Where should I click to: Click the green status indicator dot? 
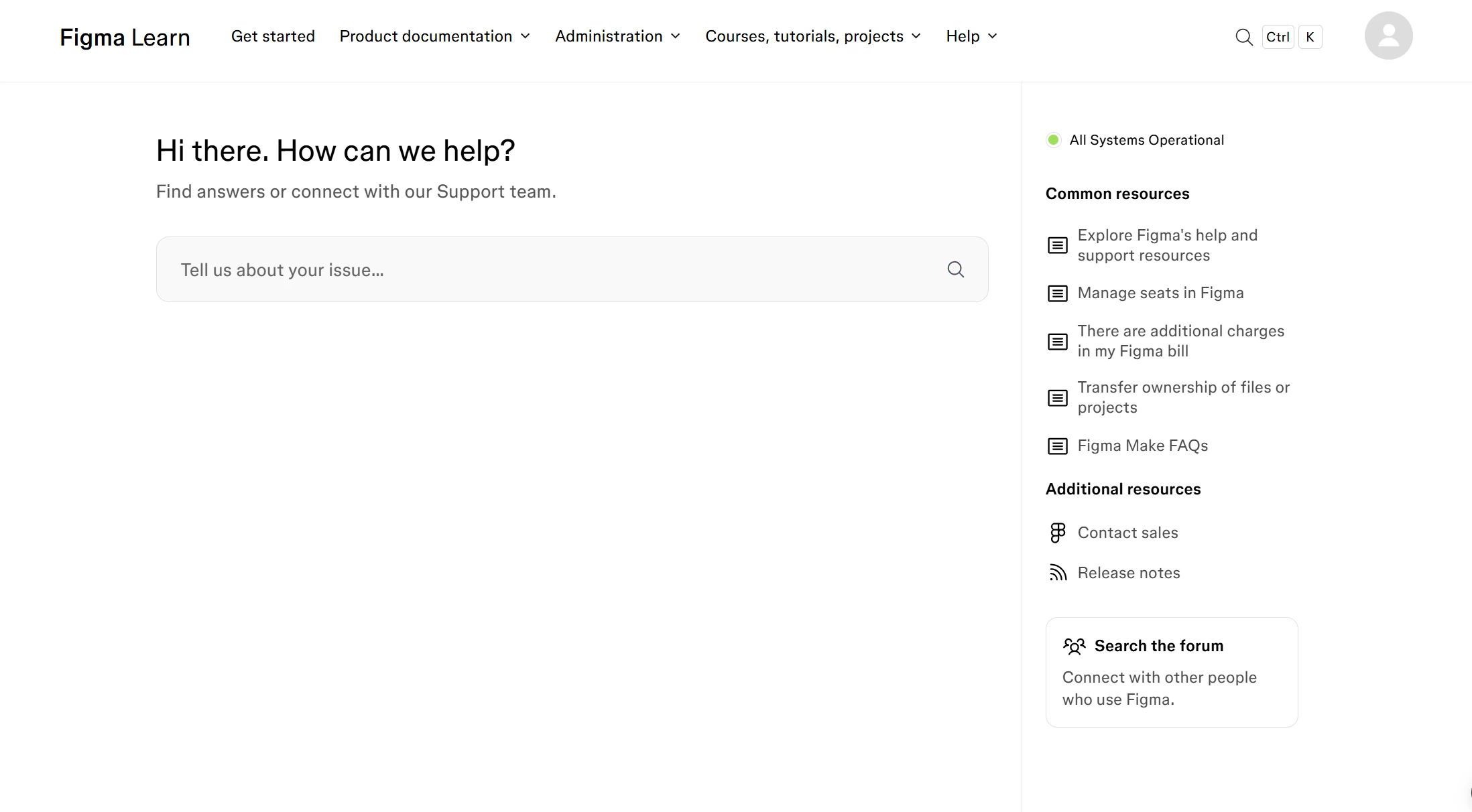pos(1053,140)
